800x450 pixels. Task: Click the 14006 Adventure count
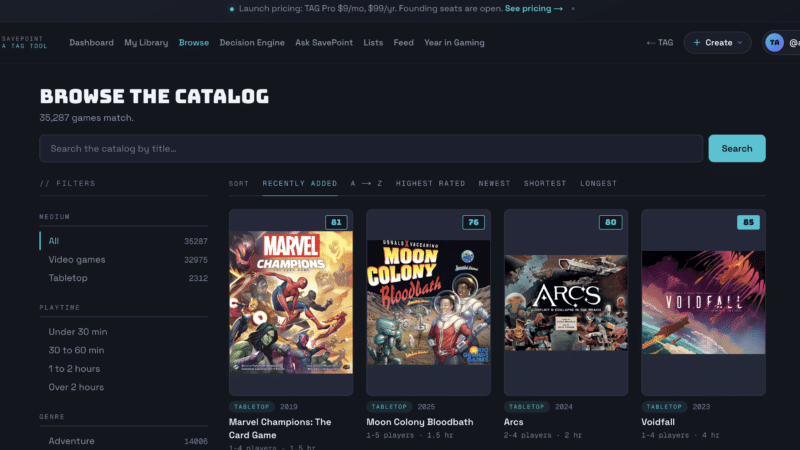point(196,441)
